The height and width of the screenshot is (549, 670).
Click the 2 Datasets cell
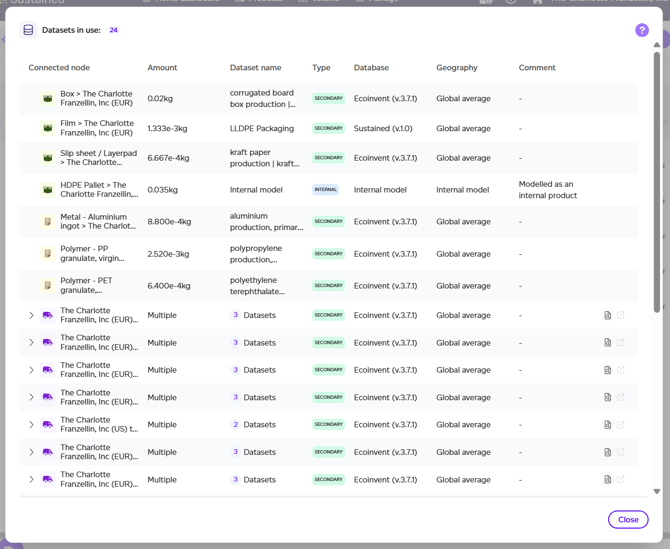tap(253, 424)
